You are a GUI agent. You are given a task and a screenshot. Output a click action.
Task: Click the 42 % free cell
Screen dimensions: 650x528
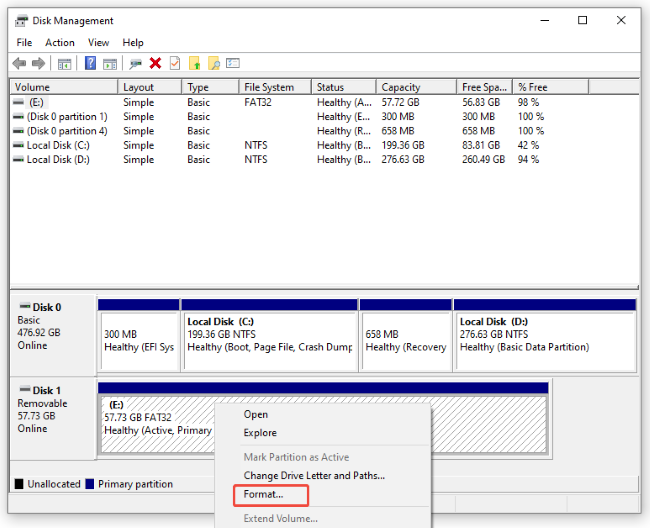click(x=528, y=145)
